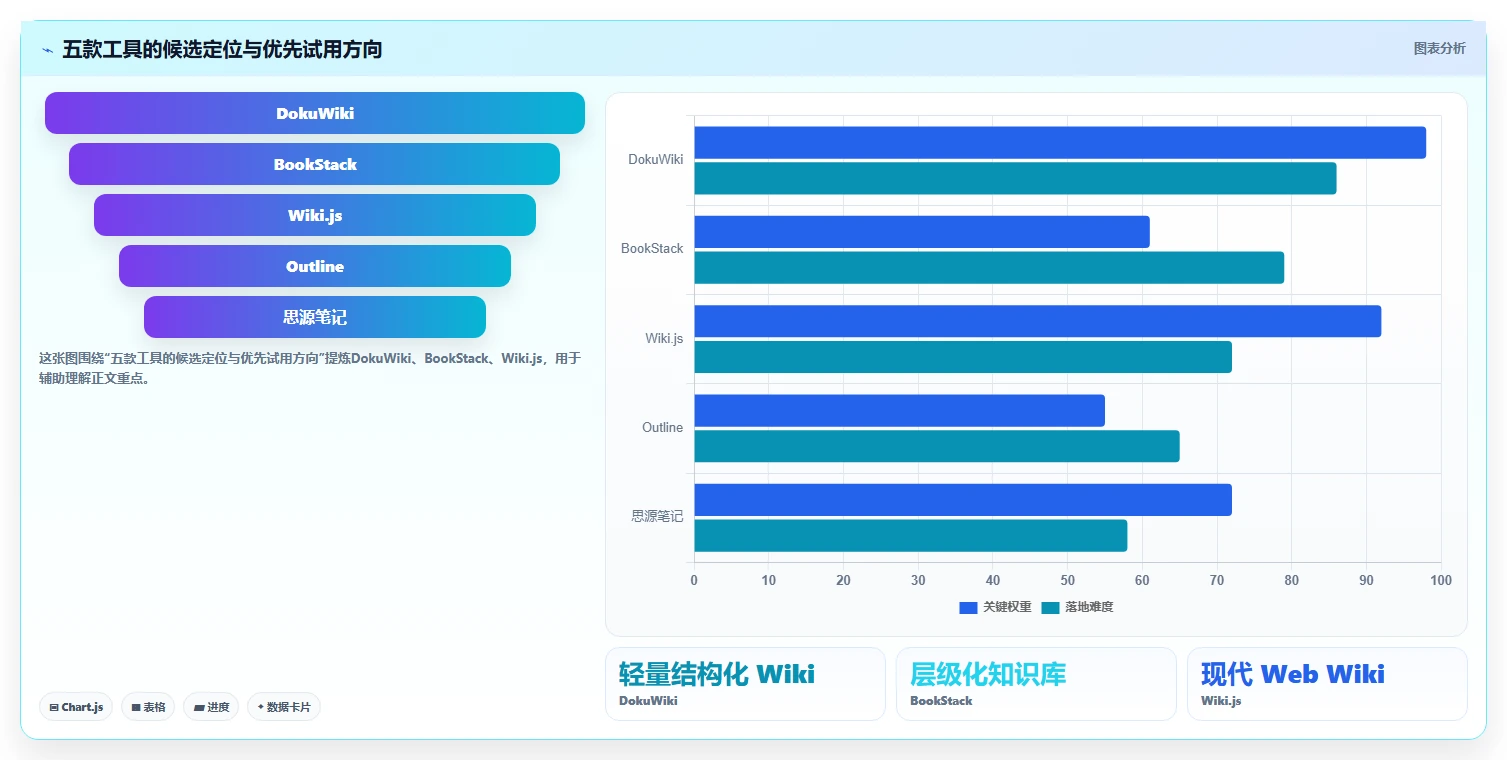The image size is (1507, 760).
Task: Click the BookStack subtitle in second card
Action: (941, 701)
